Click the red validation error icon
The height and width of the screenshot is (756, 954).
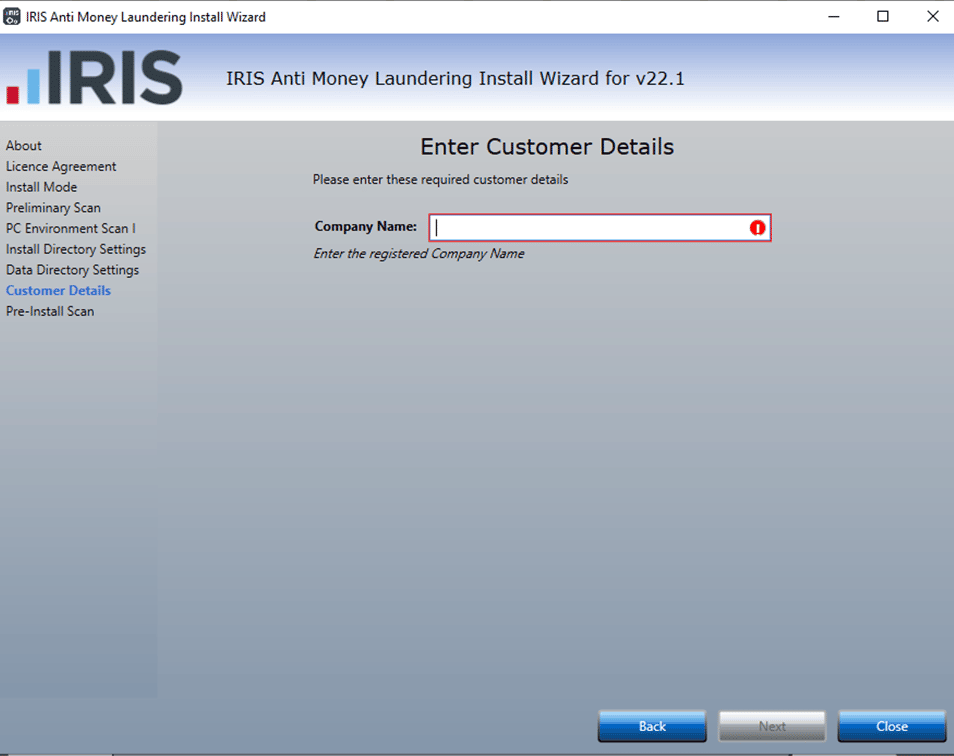tap(757, 228)
